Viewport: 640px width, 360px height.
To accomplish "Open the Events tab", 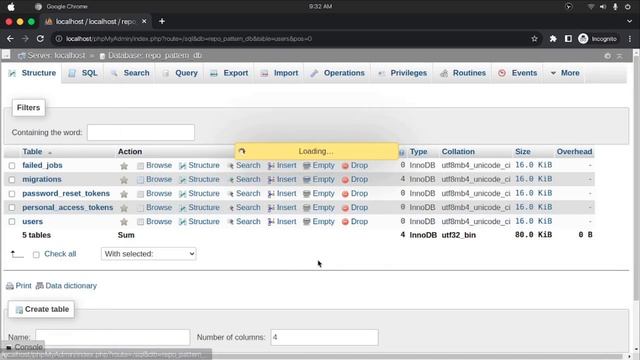I will coord(518,73).
